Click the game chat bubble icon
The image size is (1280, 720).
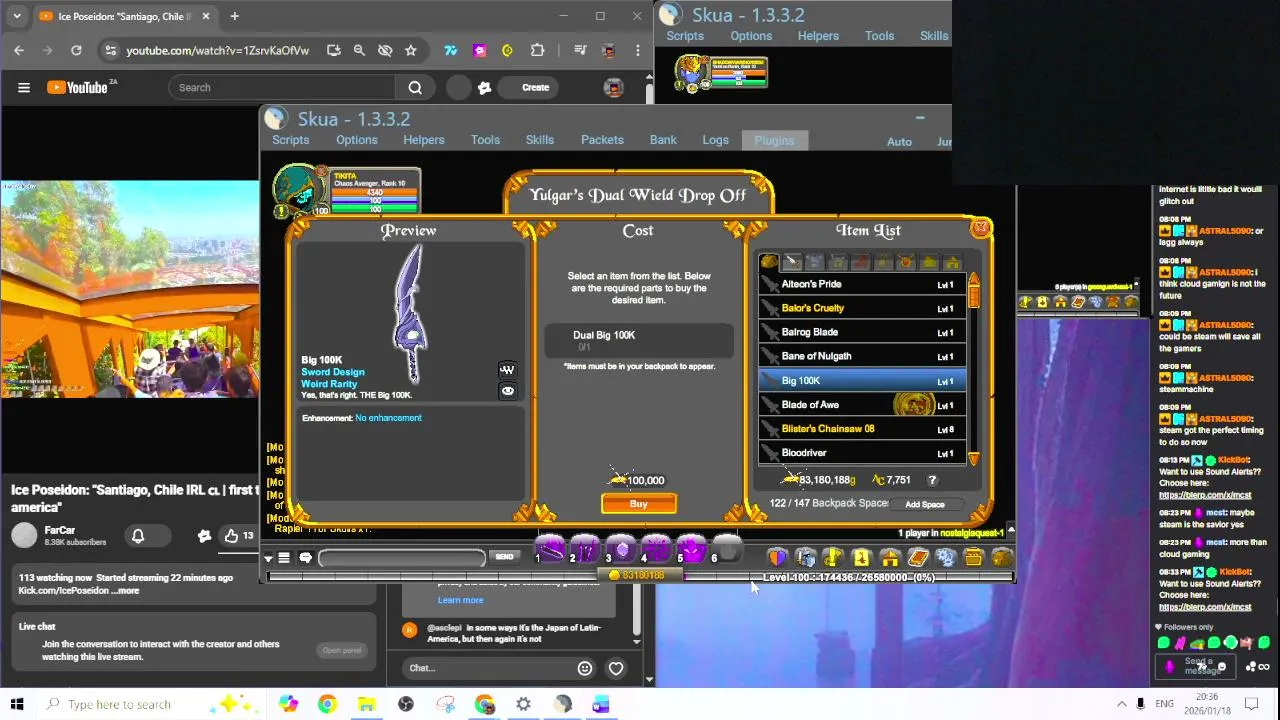coord(306,558)
